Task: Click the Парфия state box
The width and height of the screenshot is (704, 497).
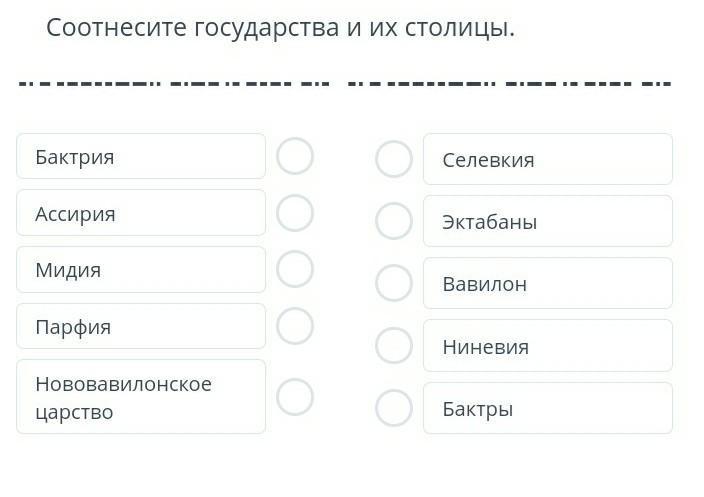Action: (x=141, y=327)
